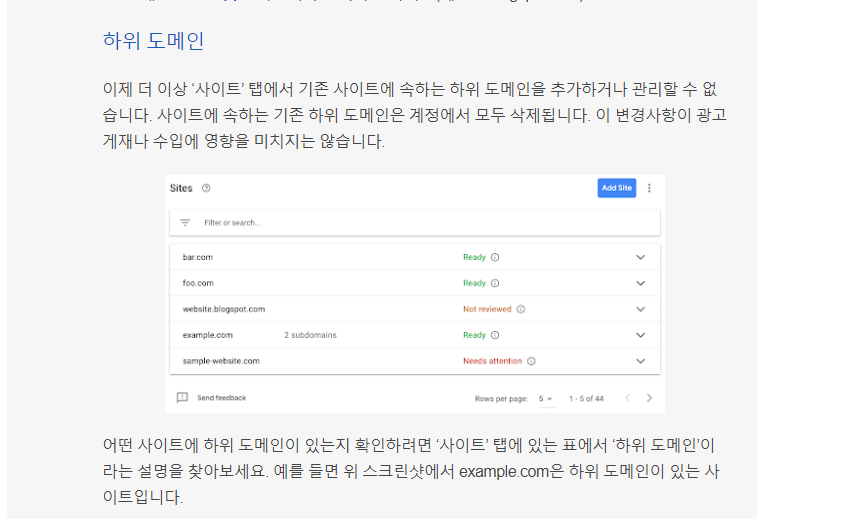The width and height of the screenshot is (842, 519).
Task: Click the Ready status of example.com
Action: pyautogui.click(x=474, y=335)
